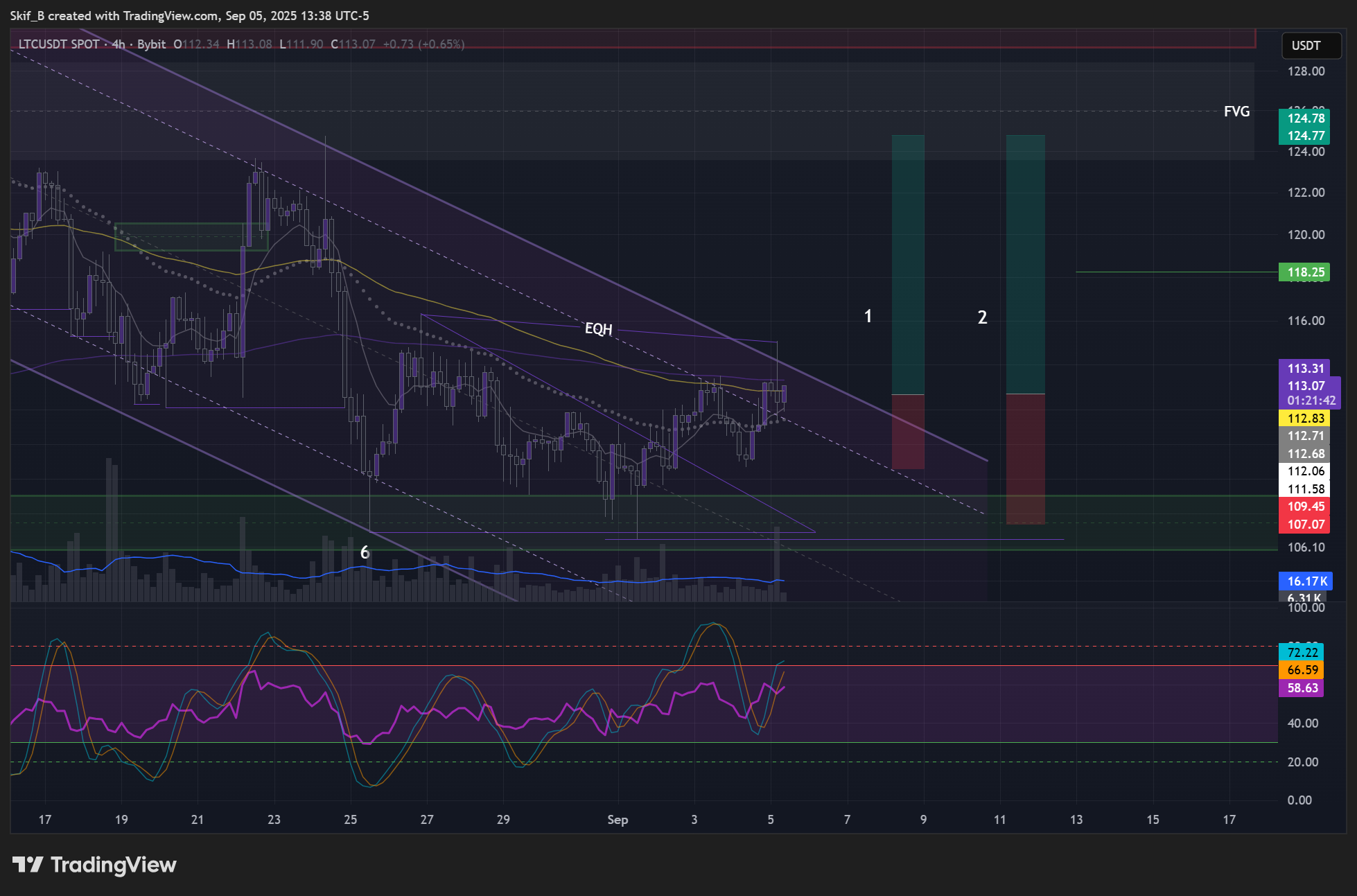Click the TradingView logo
The height and width of the screenshot is (896, 1357).
point(94,865)
